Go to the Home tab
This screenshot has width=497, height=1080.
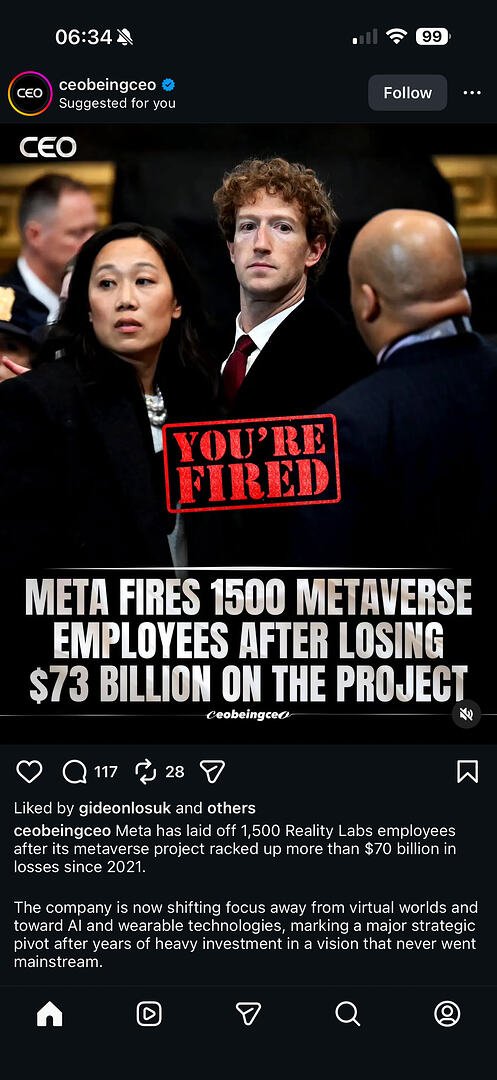pos(50,1013)
